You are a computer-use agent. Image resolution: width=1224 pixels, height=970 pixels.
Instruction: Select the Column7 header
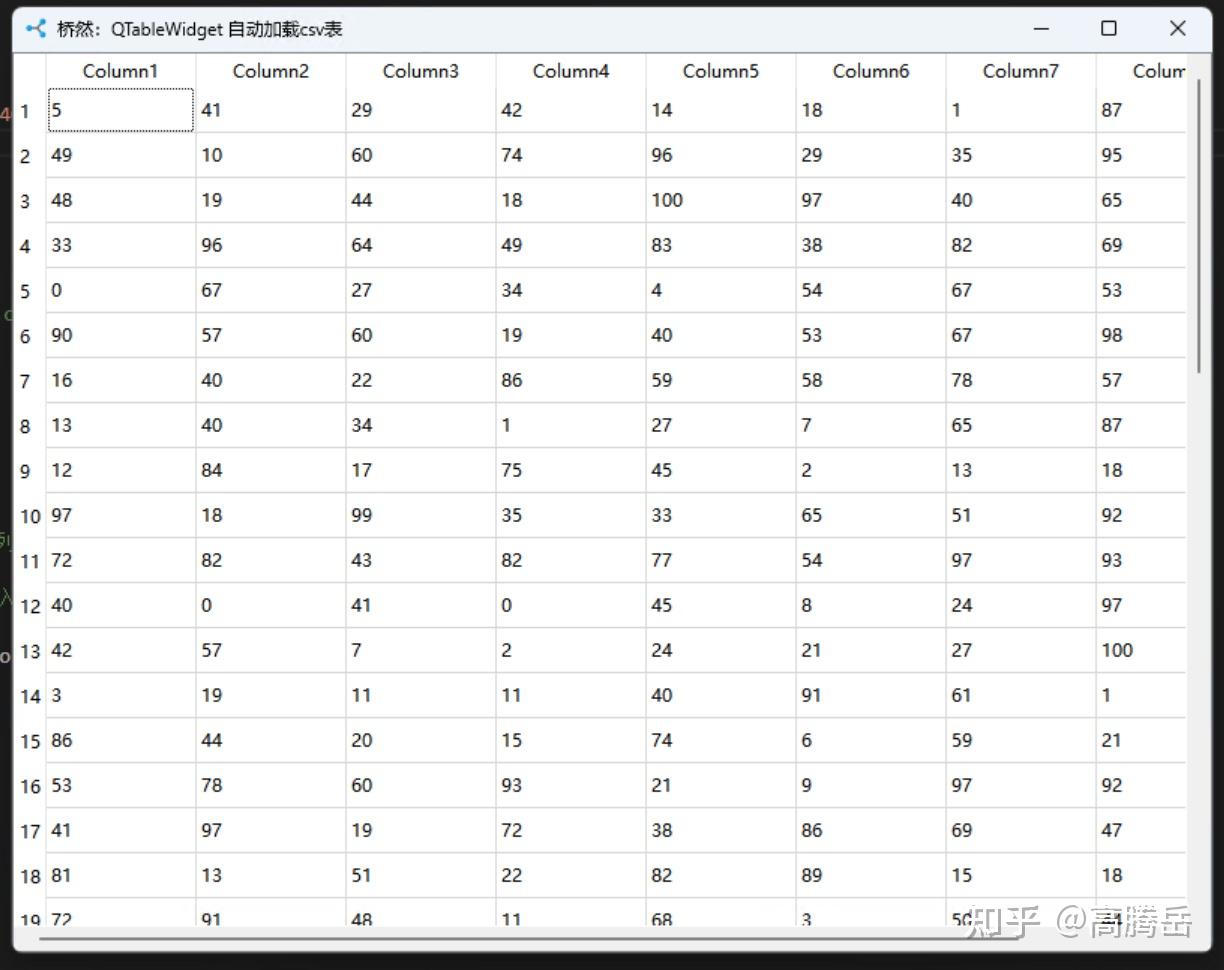1020,71
